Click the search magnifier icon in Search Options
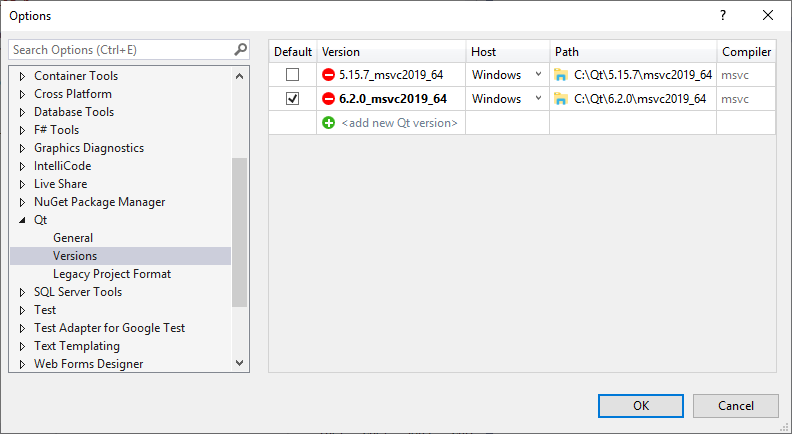This screenshot has width=792, height=434. pos(240,49)
